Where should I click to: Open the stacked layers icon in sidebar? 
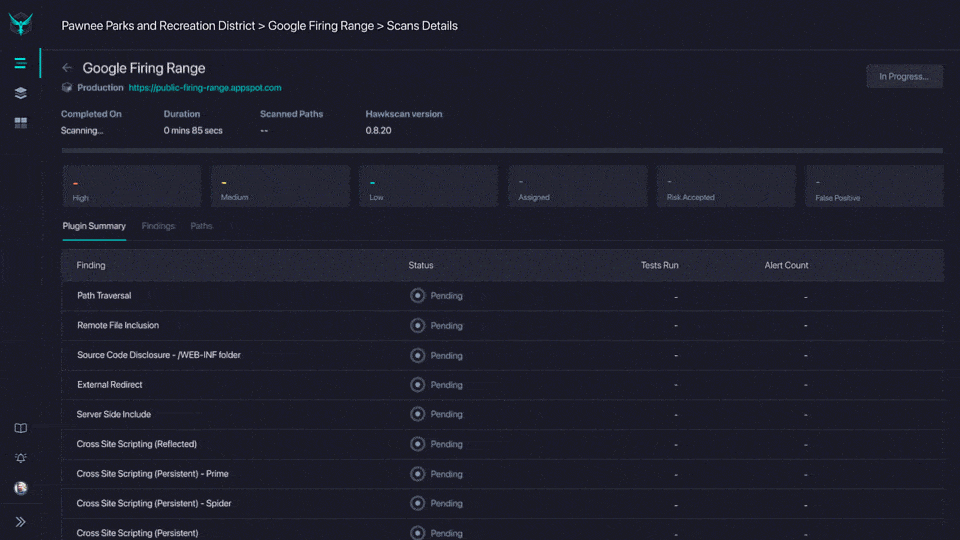(x=21, y=92)
